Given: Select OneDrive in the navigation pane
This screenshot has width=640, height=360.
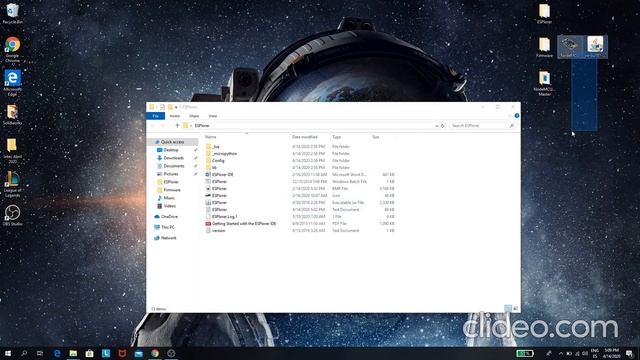Looking at the screenshot, I should [169, 217].
